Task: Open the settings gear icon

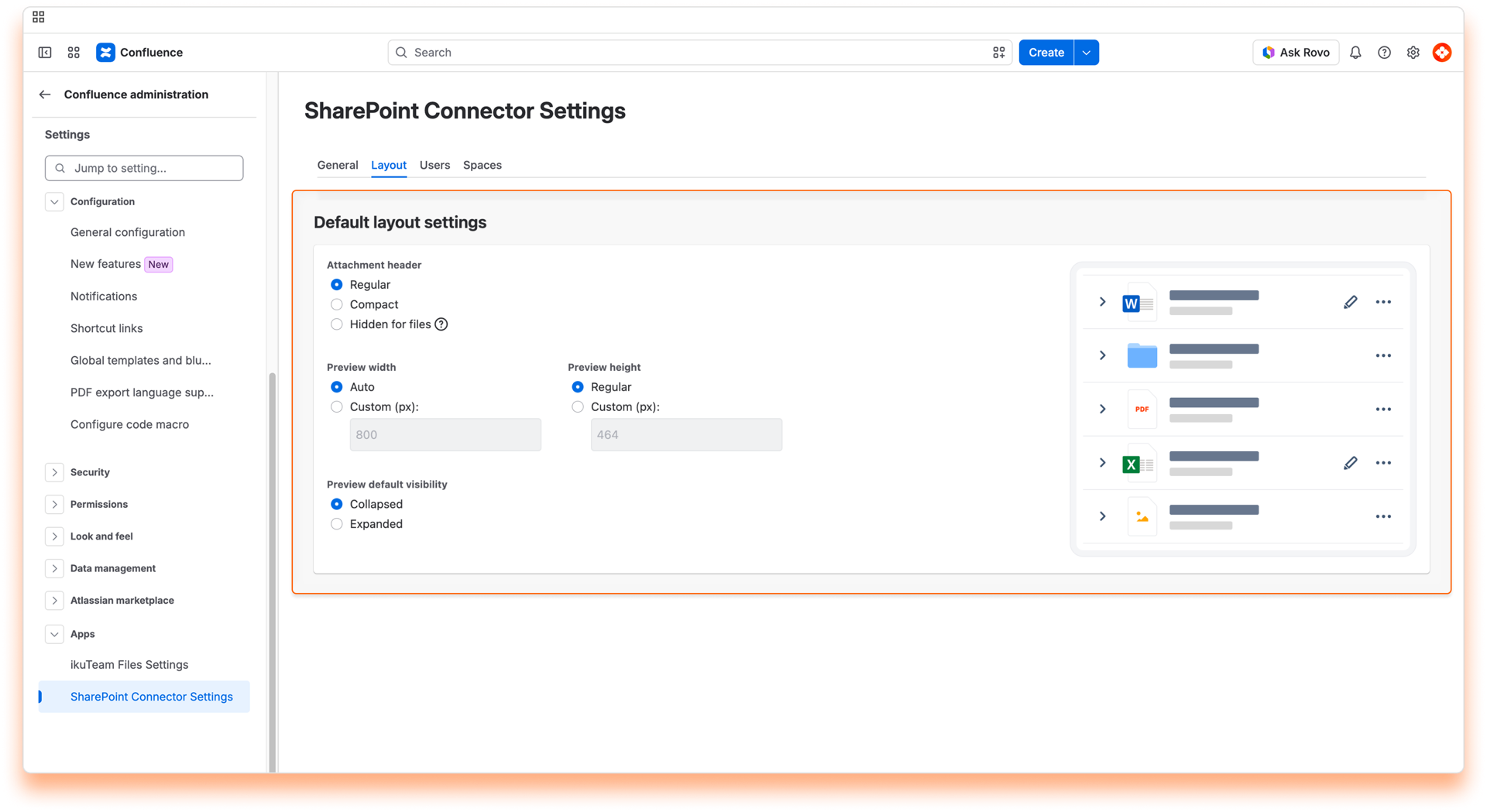Action: (1413, 53)
